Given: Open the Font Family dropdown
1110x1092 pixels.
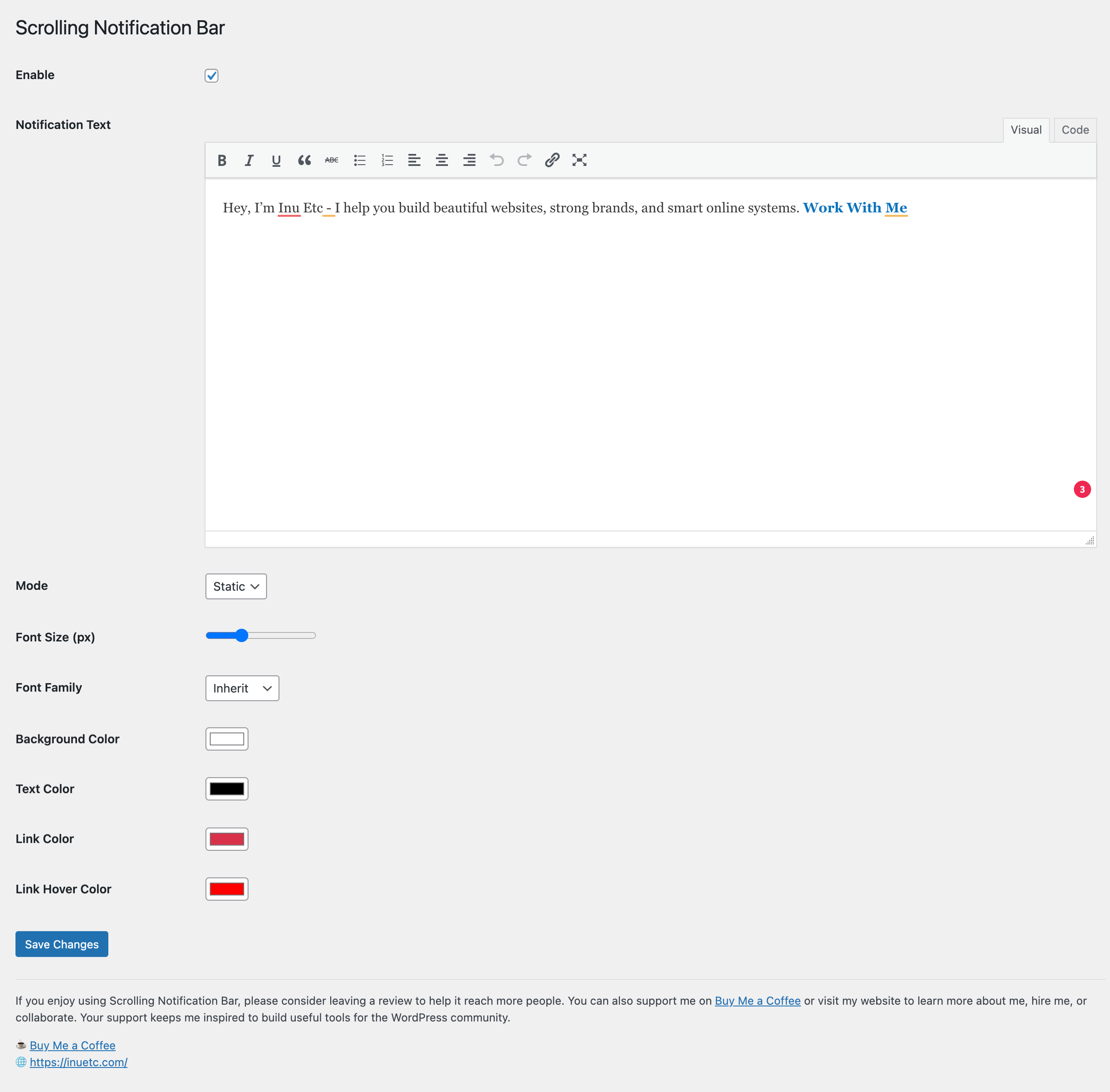Looking at the screenshot, I should pyautogui.click(x=242, y=688).
